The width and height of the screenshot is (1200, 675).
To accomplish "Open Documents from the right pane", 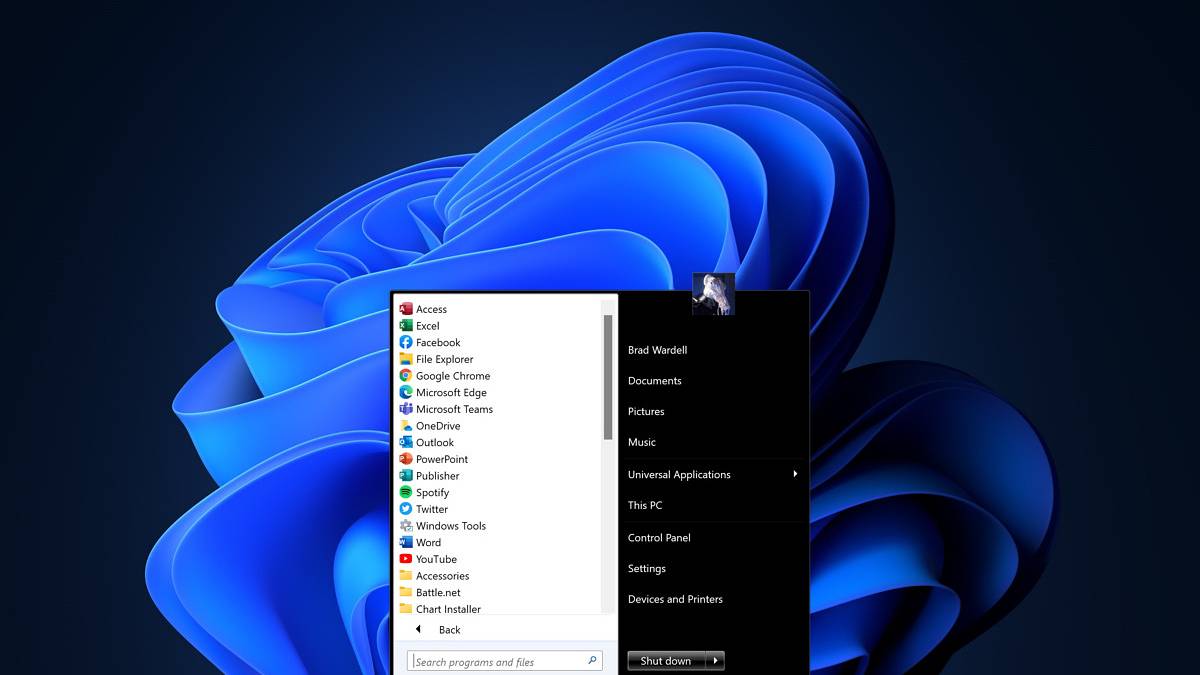I will [x=654, y=381].
